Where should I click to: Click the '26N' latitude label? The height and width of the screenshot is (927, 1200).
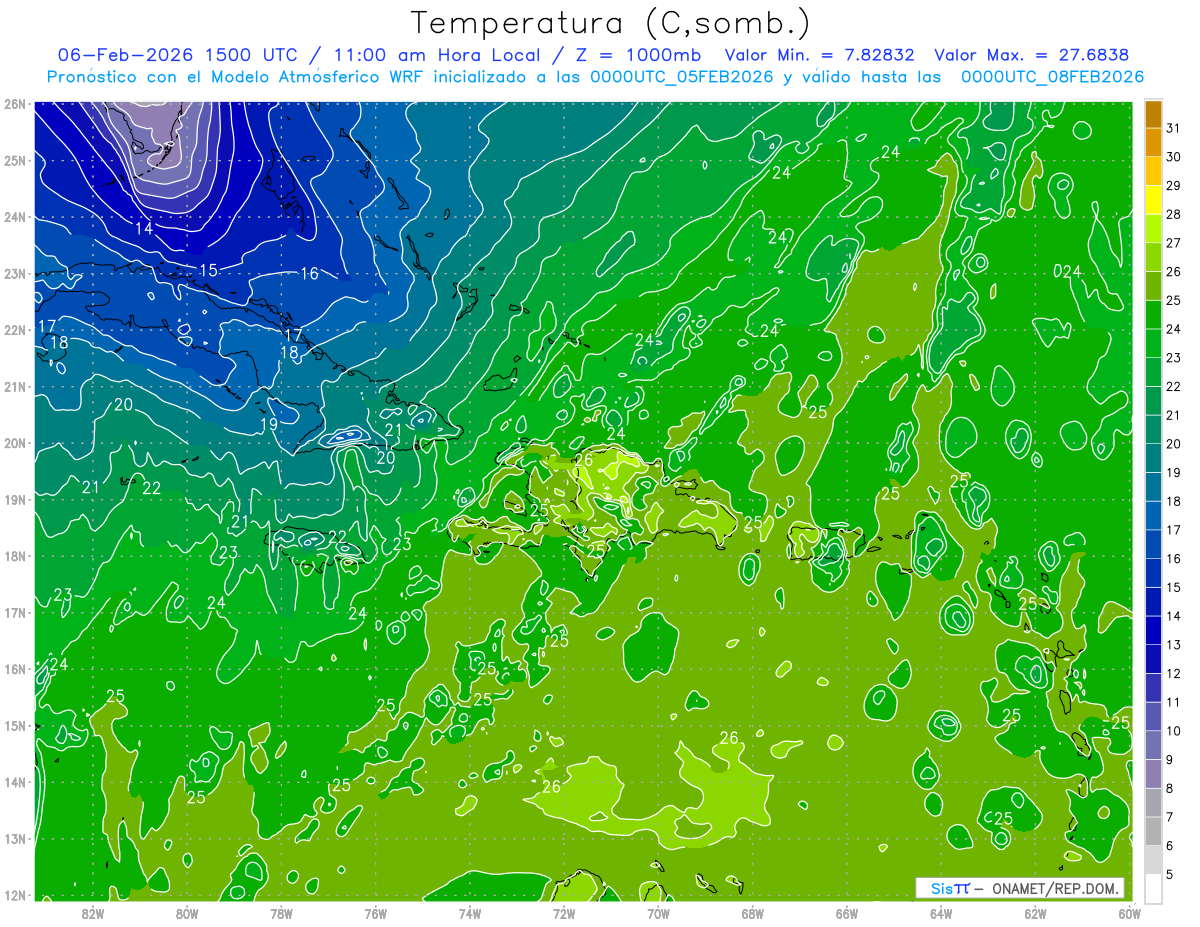pos(14,104)
